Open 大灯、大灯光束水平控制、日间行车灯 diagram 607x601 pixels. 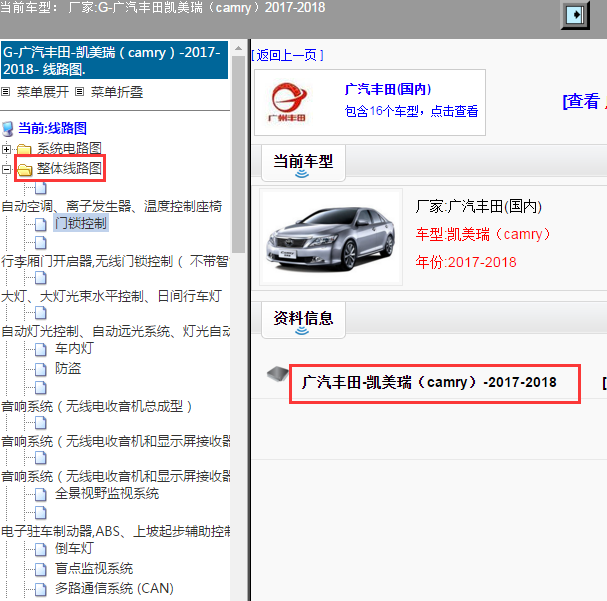pyautogui.click(x=111, y=296)
